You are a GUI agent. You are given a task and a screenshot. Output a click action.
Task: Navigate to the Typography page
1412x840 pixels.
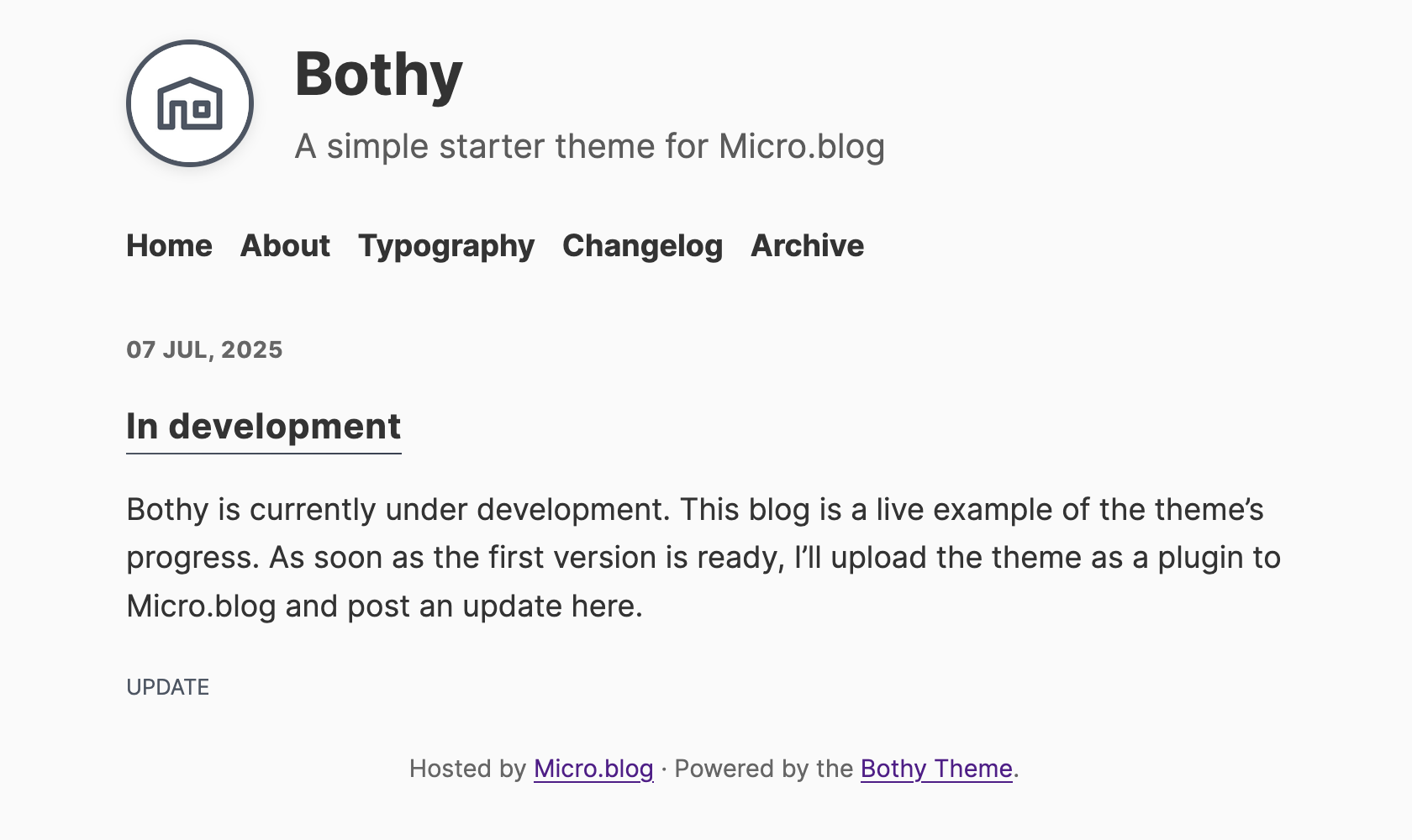(x=446, y=246)
